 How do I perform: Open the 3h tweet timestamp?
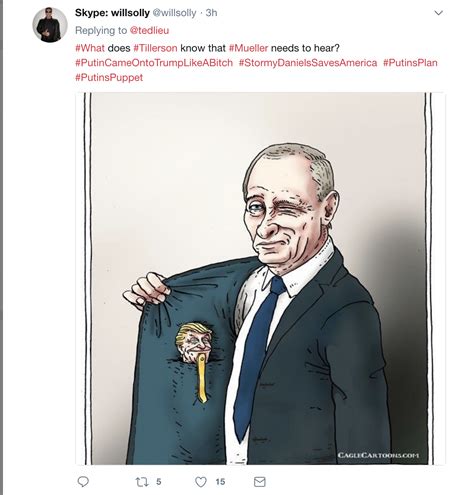click(x=211, y=13)
